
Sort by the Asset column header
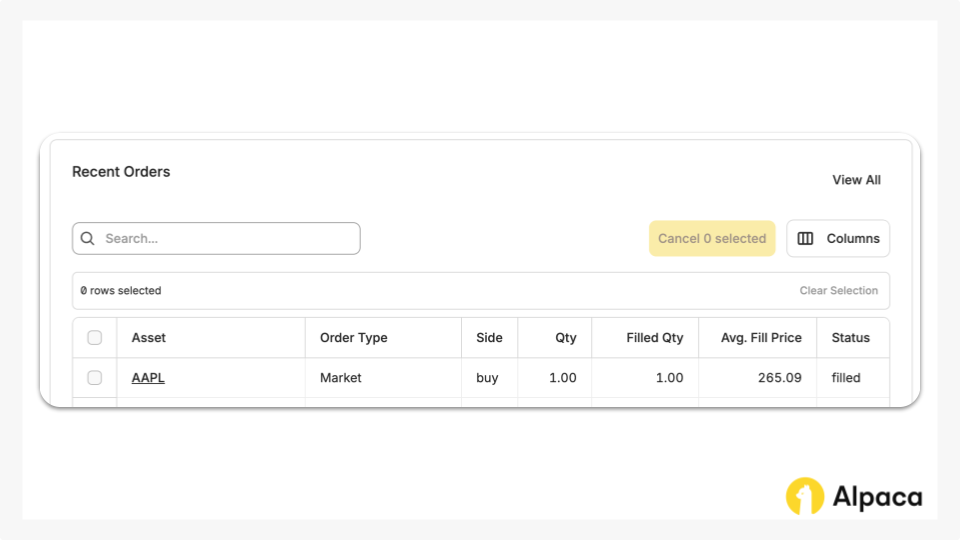pos(149,338)
